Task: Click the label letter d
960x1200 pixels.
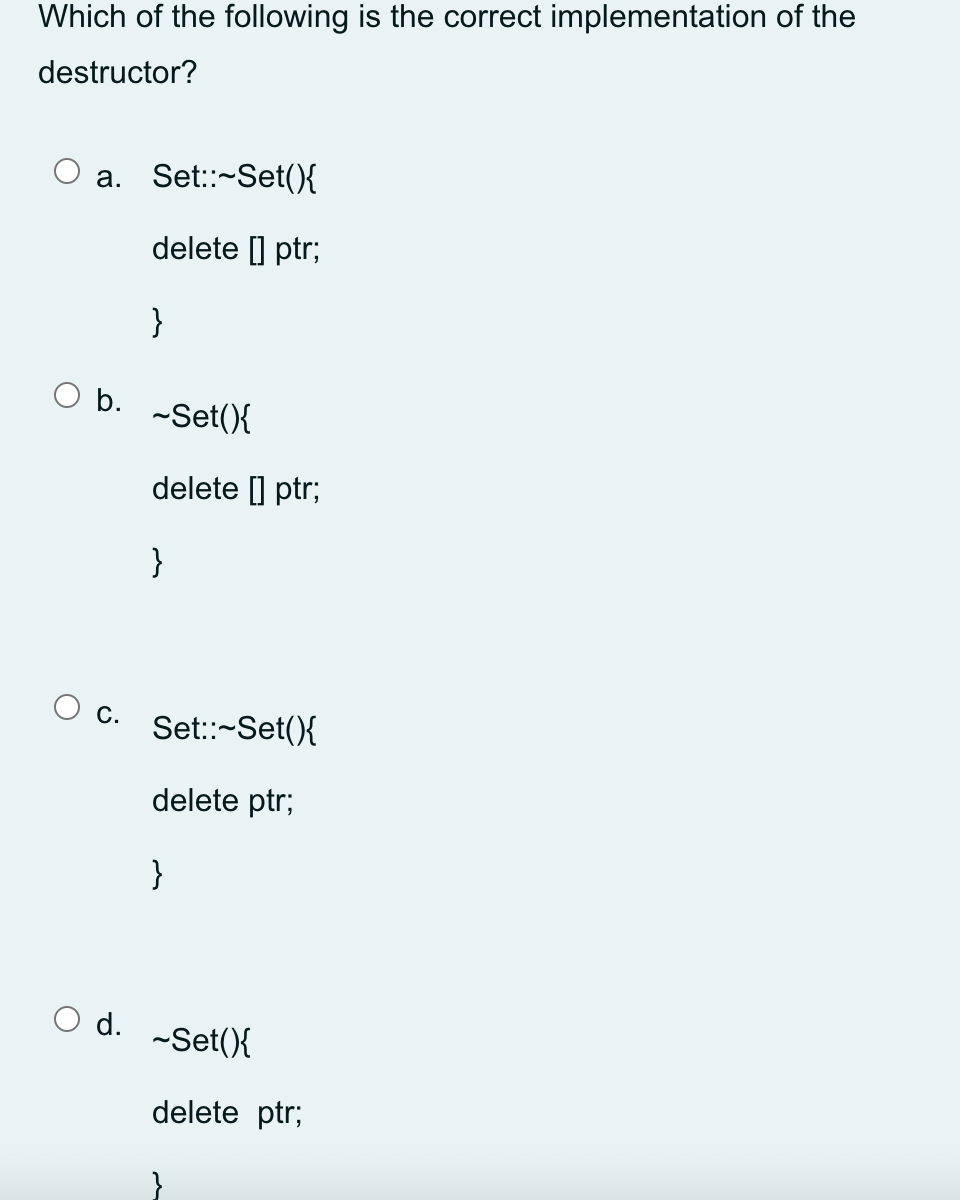Action: [108, 1024]
